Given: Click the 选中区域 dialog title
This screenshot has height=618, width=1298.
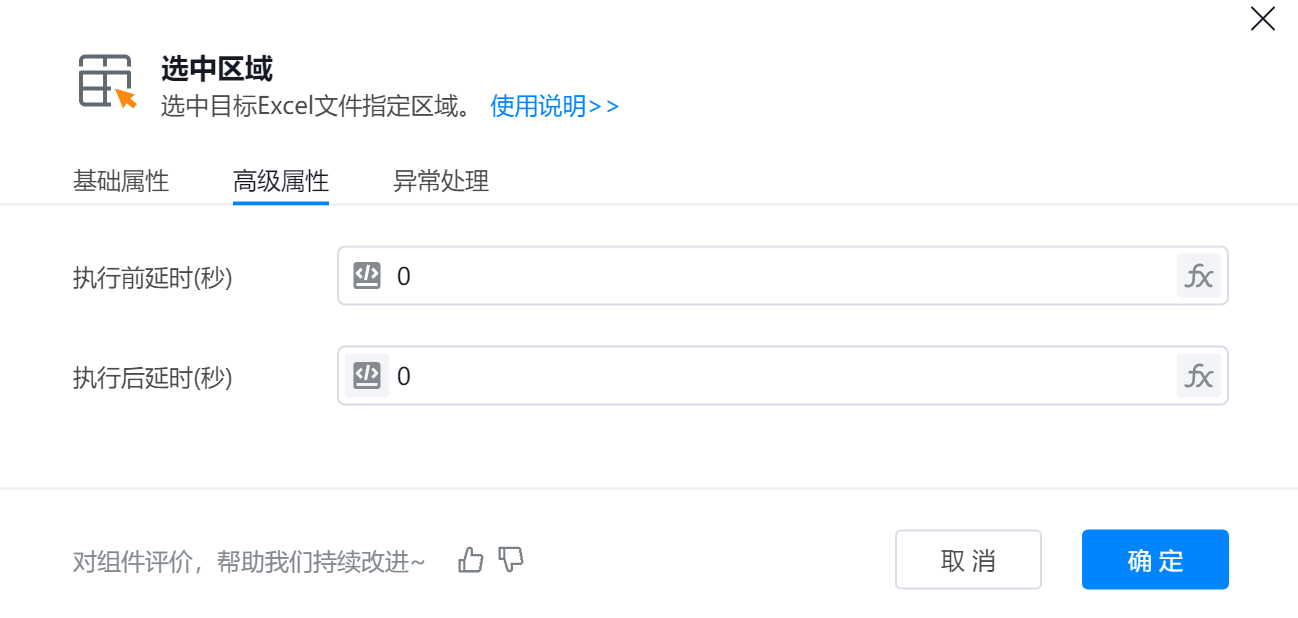Looking at the screenshot, I should tap(217, 69).
